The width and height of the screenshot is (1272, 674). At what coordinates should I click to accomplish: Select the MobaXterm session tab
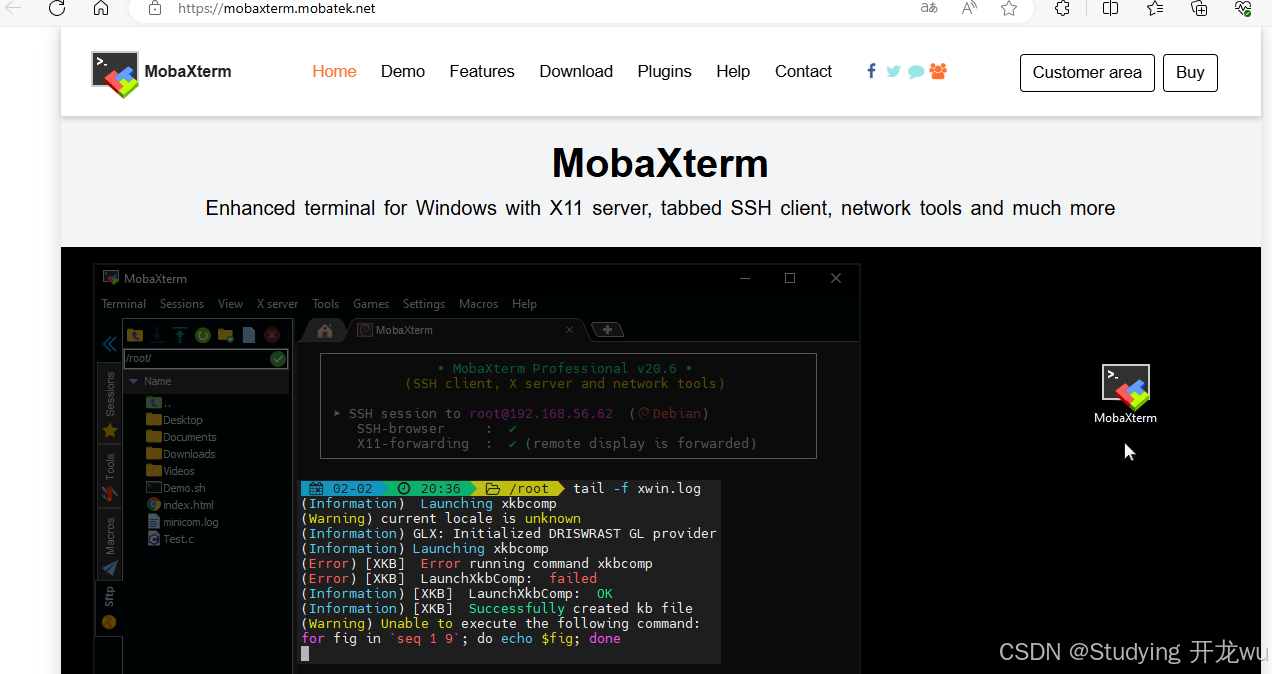click(x=464, y=330)
